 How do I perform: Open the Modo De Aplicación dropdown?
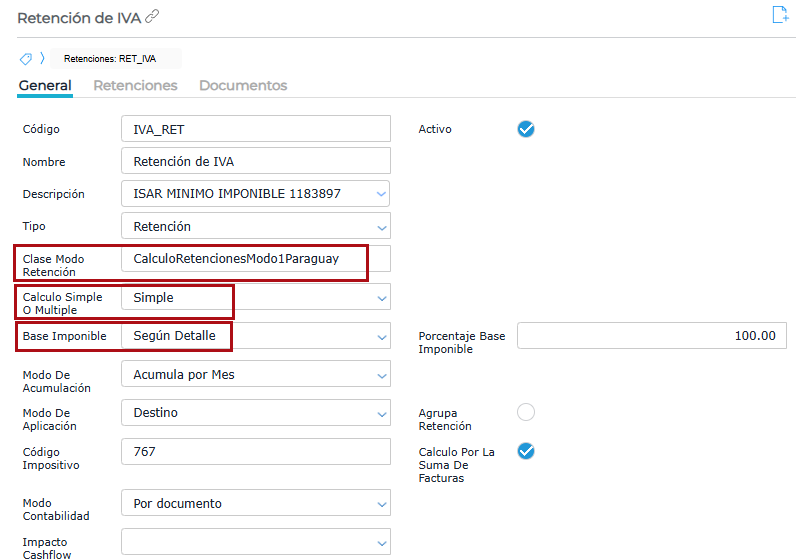380,413
